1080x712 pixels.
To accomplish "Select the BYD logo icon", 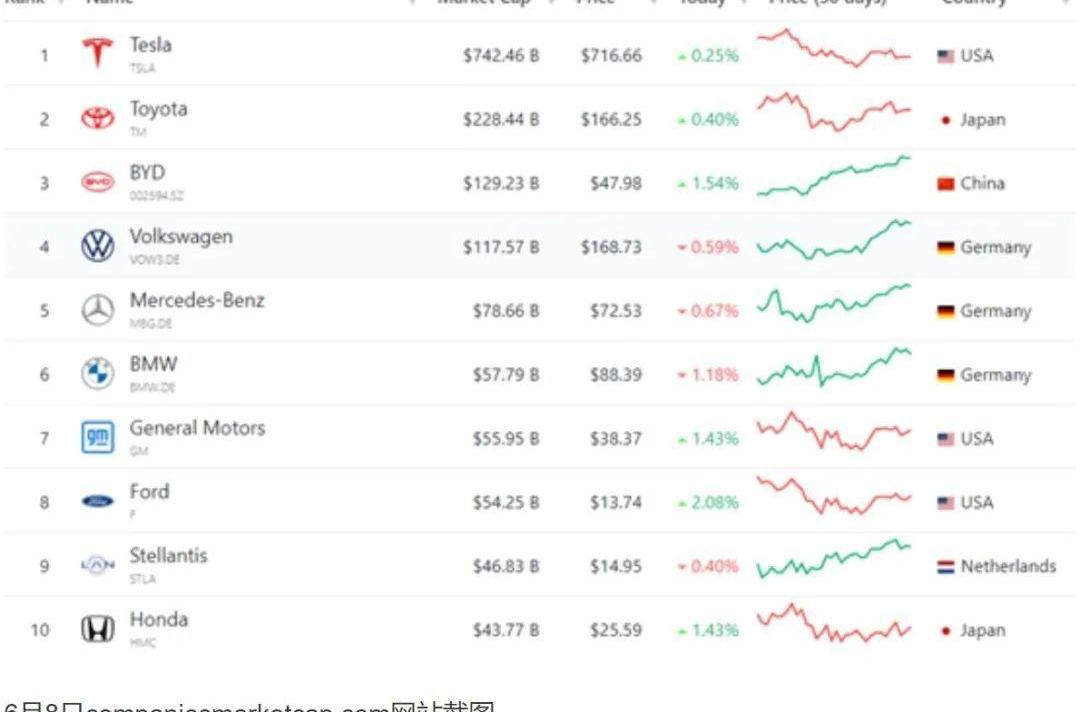I will pyautogui.click(x=98, y=182).
